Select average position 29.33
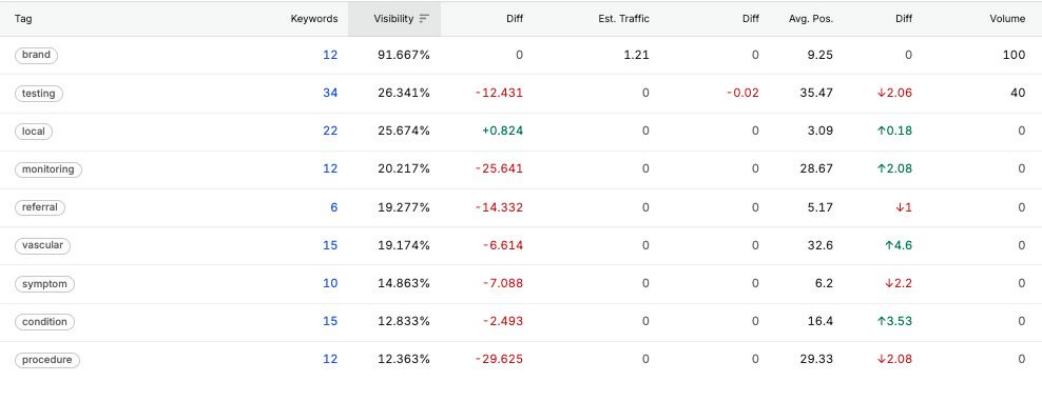This screenshot has height=395, width=1042. pos(817,359)
